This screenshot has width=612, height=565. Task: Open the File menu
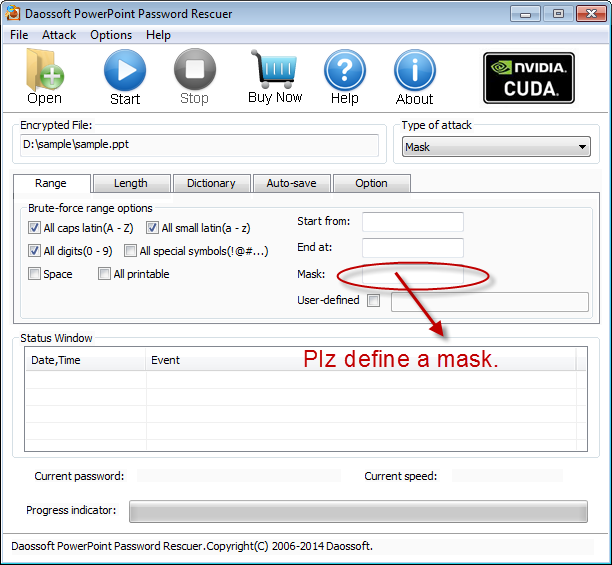[19, 35]
